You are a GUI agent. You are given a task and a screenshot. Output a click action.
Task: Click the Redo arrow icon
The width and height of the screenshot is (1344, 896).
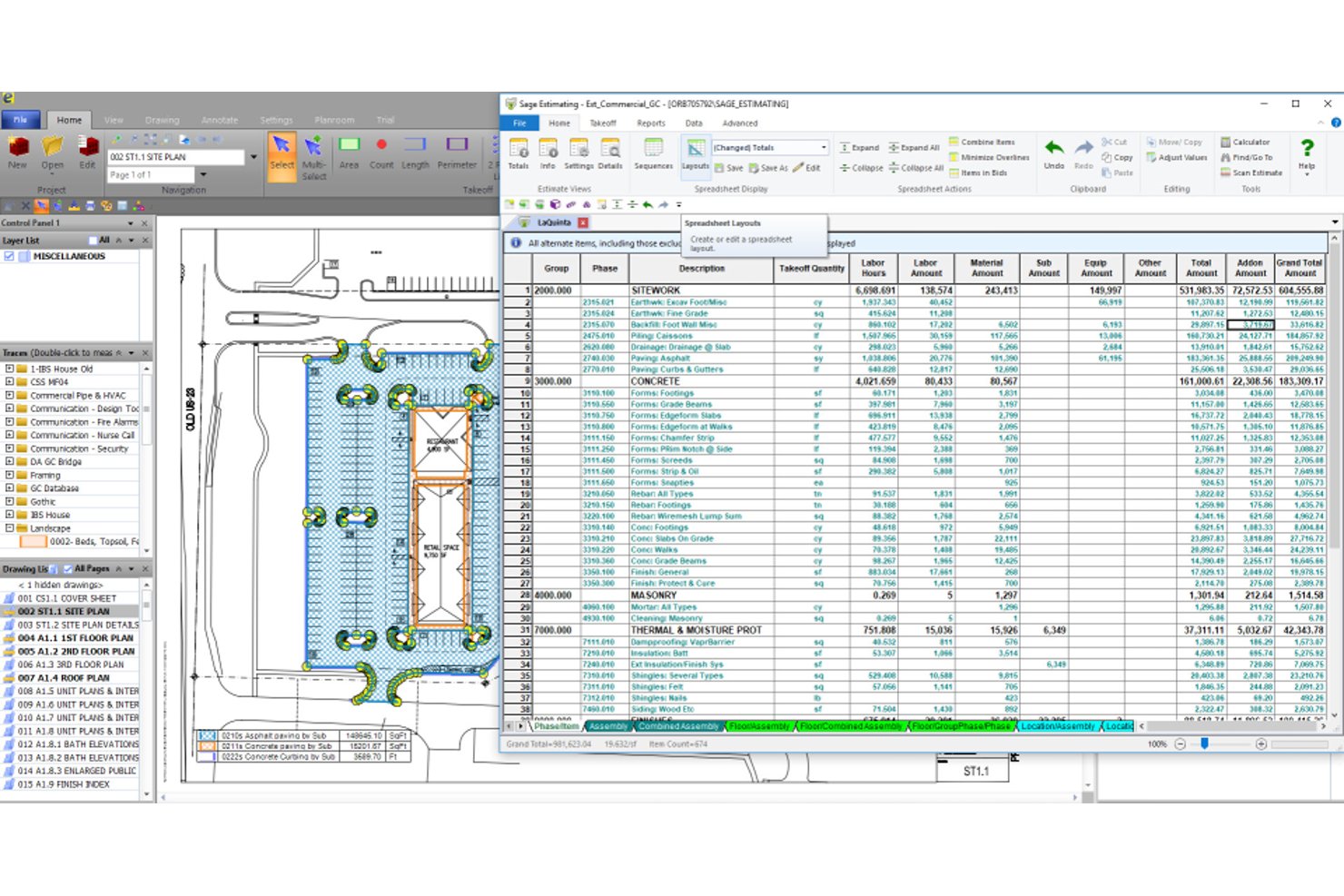[1083, 153]
